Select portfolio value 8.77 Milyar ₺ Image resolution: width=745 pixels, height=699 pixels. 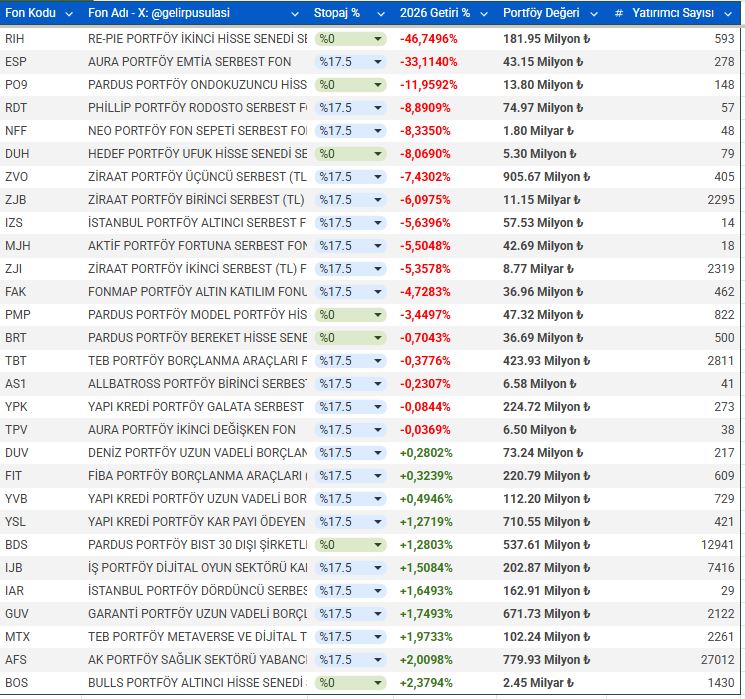click(x=538, y=269)
